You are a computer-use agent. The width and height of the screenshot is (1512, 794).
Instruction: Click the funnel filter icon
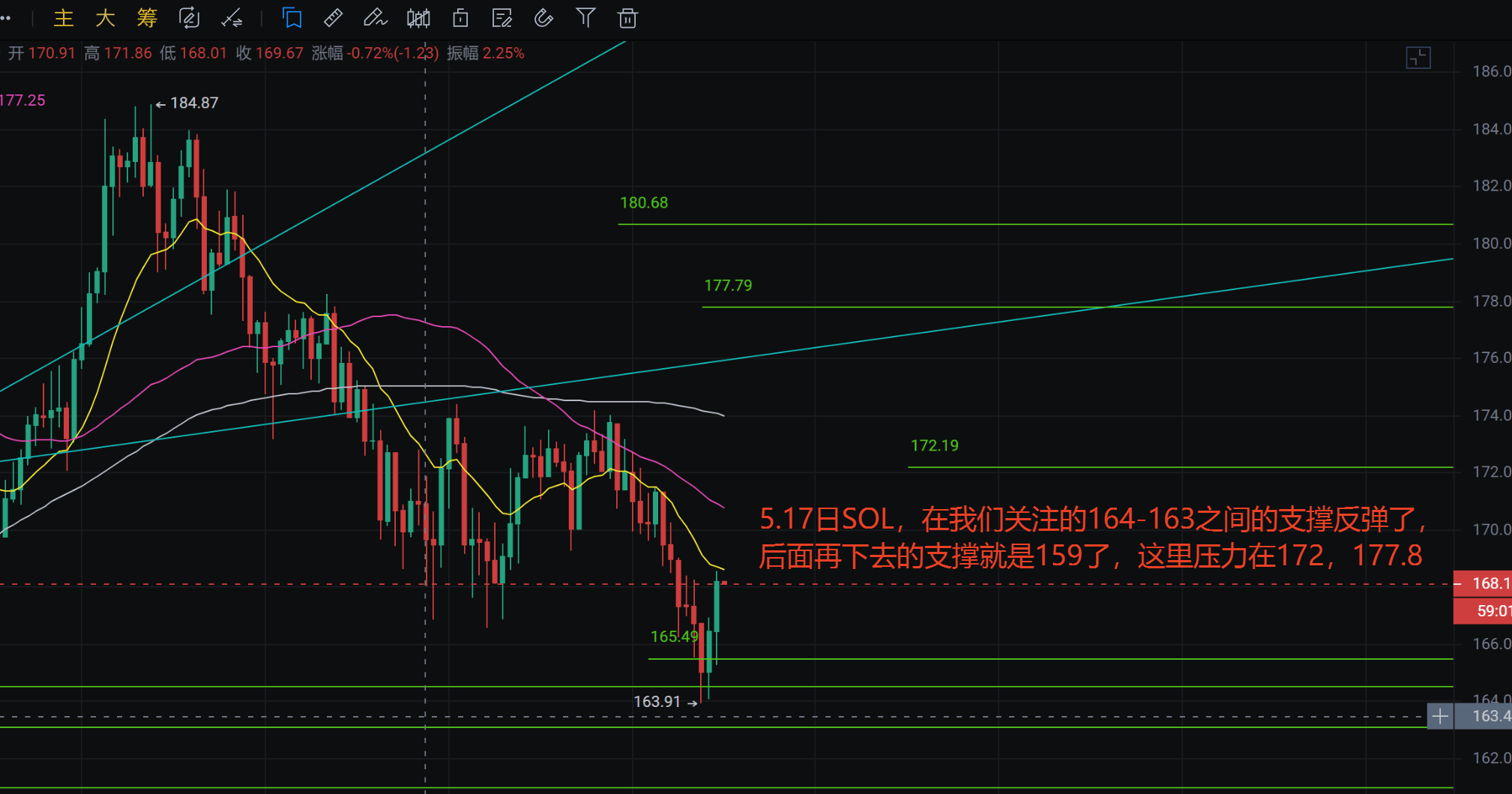(x=585, y=18)
